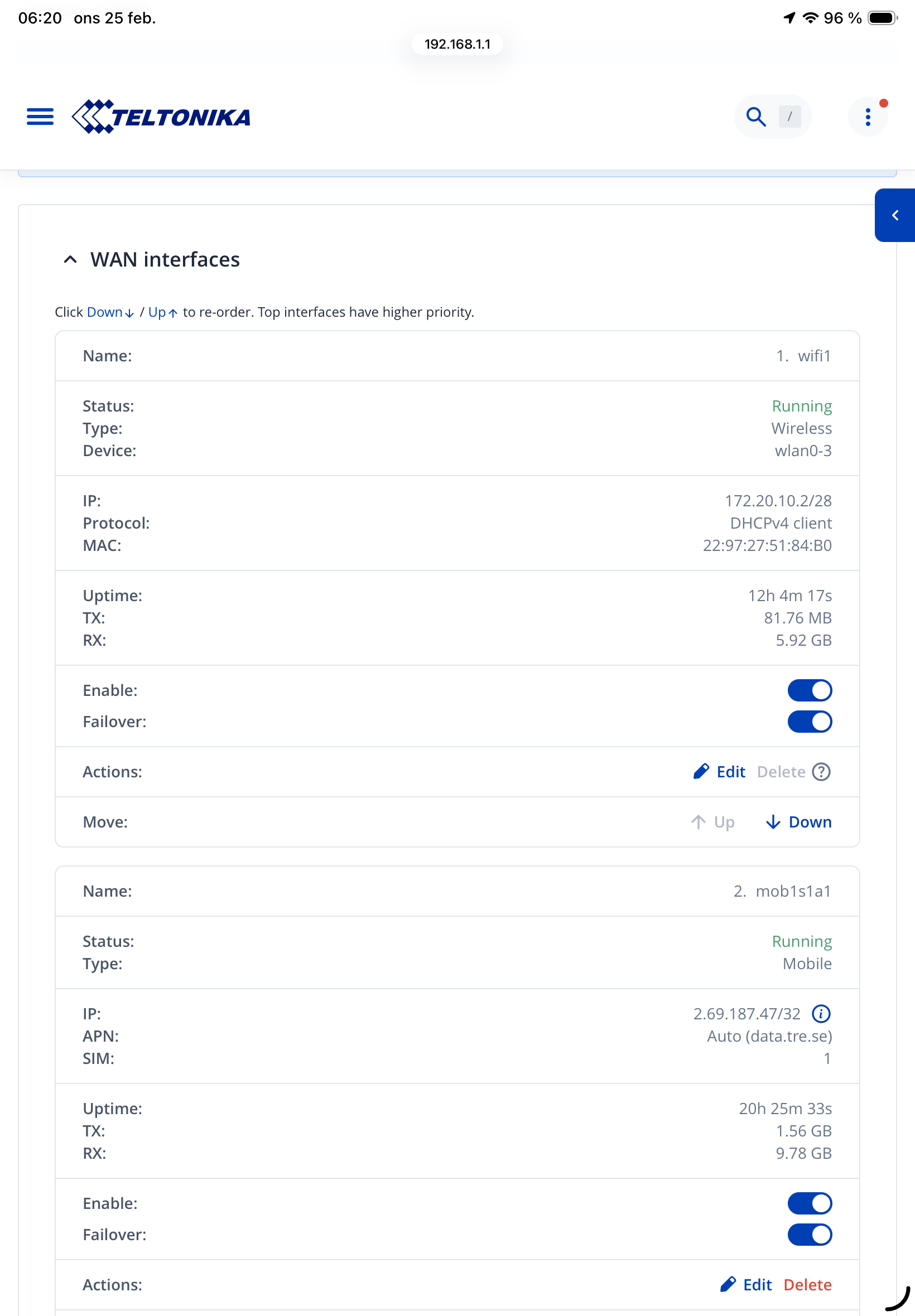The height and width of the screenshot is (1316, 915).
Task: Open the hamburger navigation menu
Action: point(40,117)
